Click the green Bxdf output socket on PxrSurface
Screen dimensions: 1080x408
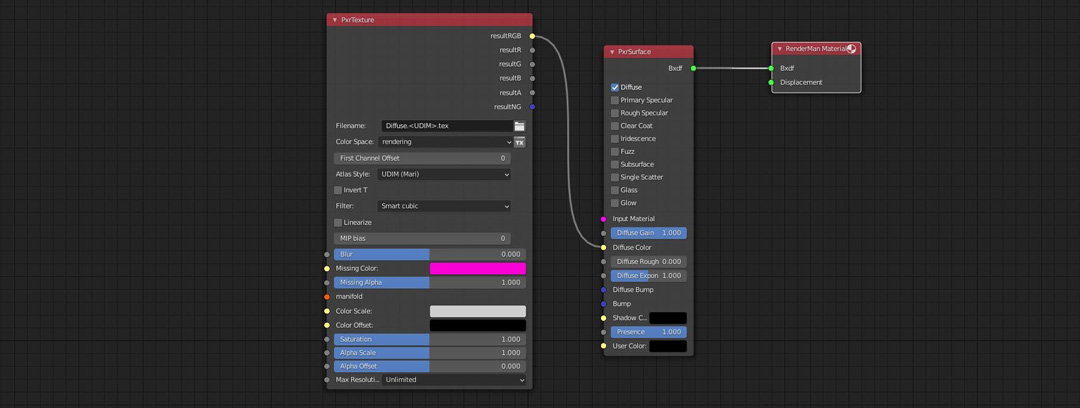(693, 68)
